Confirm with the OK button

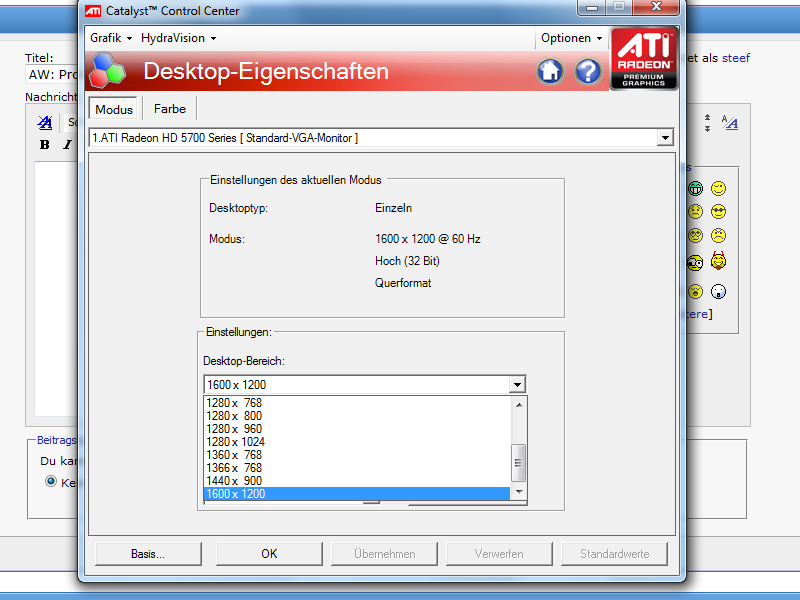[269, 554]
